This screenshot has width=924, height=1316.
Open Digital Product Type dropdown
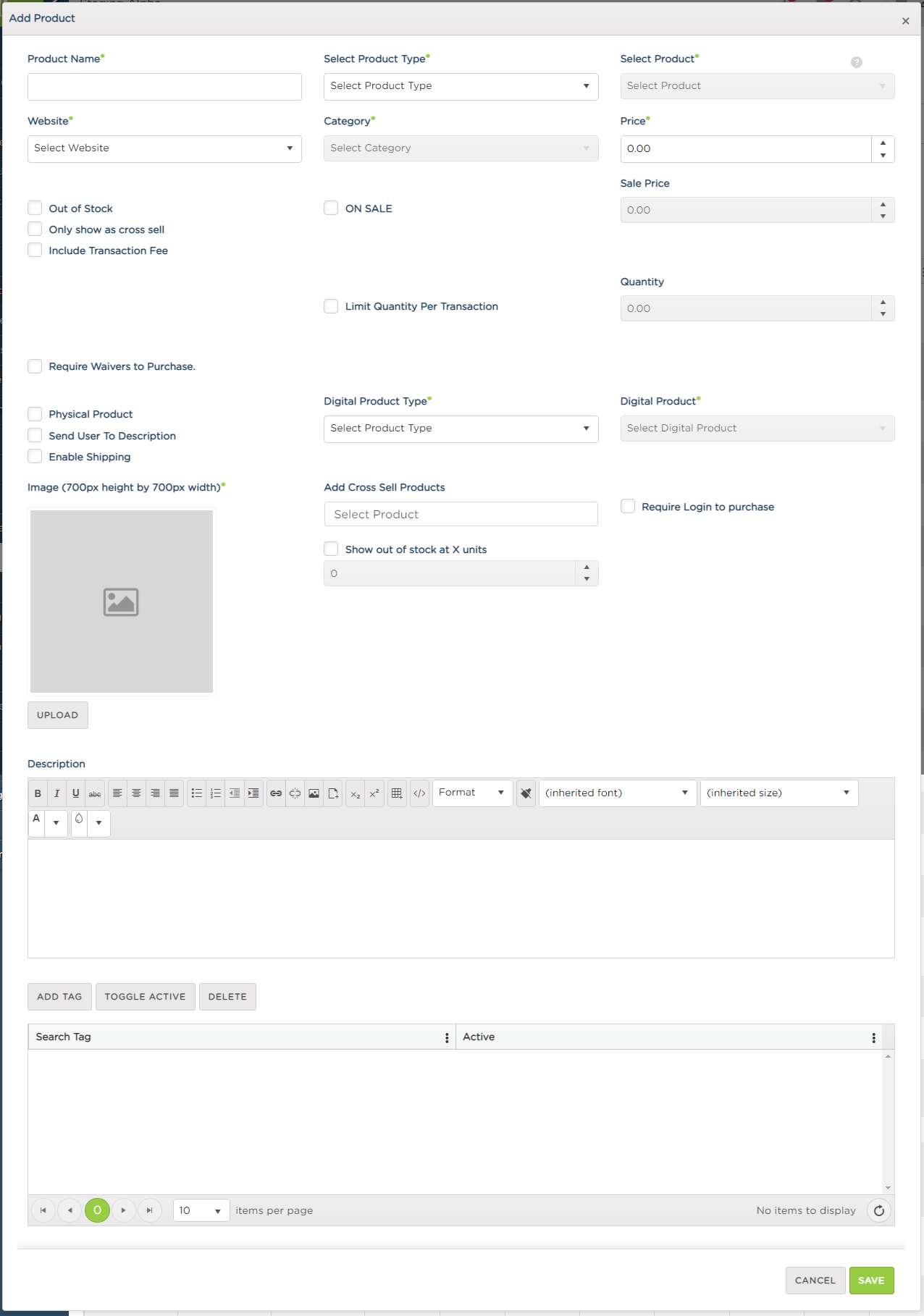[x=461, y=429]
